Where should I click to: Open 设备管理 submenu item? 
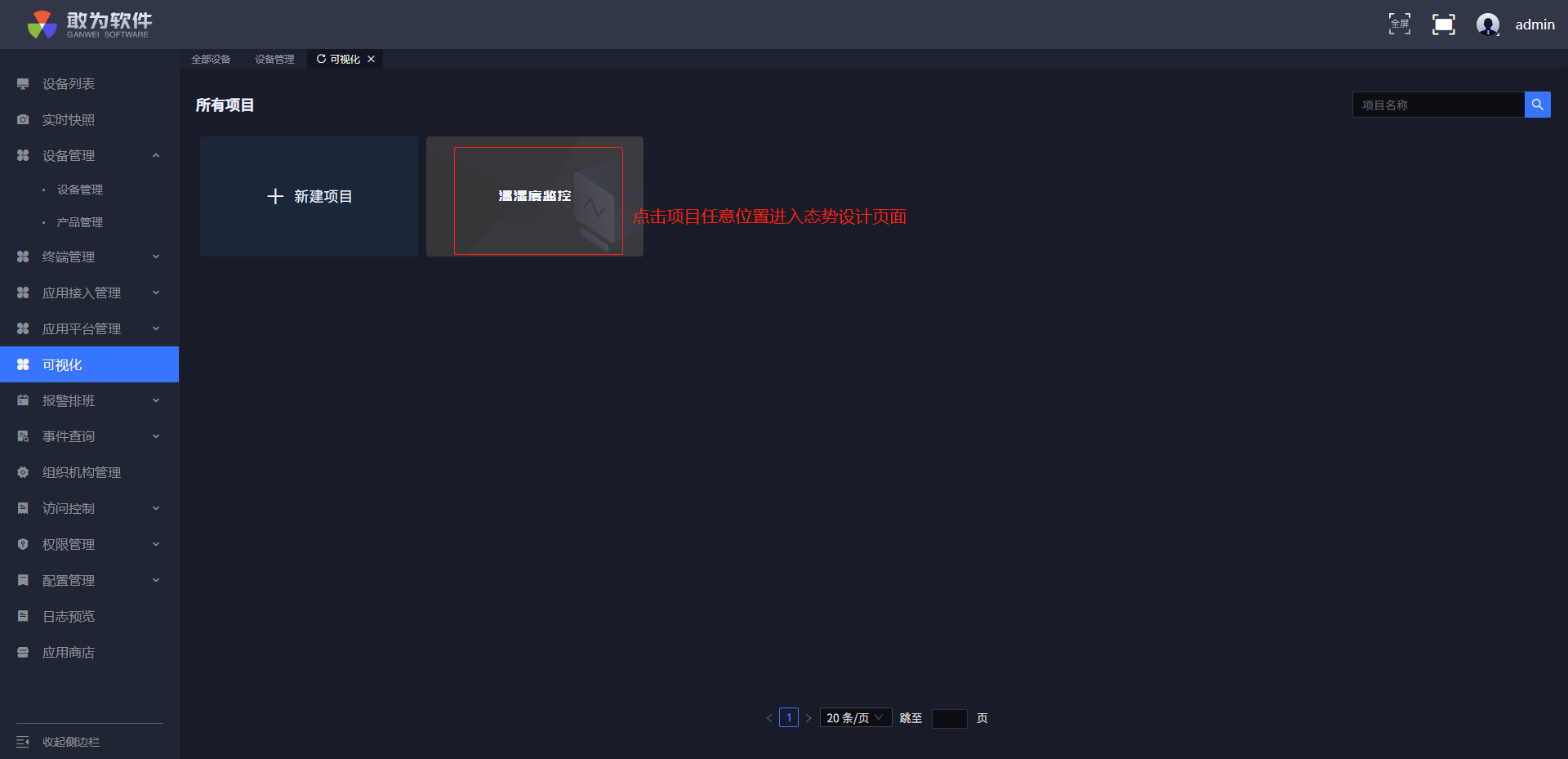pyautogui.click(x=80, y=190)
